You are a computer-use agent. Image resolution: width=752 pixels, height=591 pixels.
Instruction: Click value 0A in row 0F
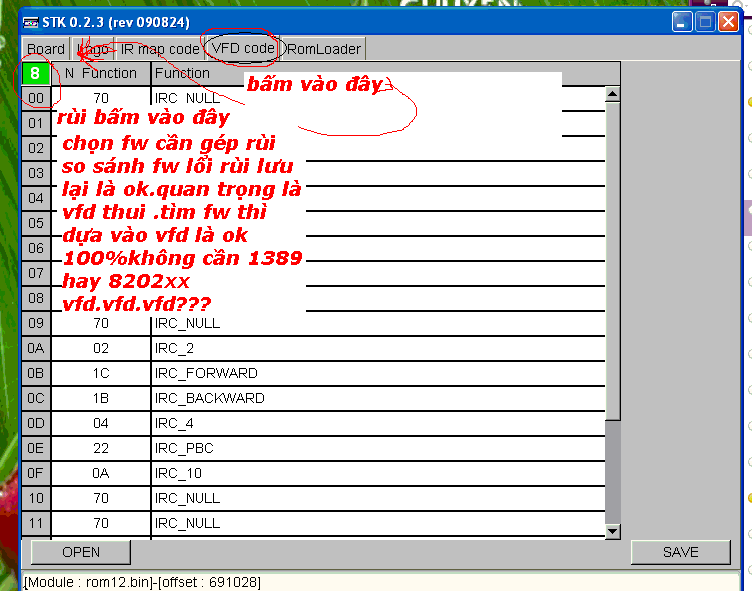101,473
